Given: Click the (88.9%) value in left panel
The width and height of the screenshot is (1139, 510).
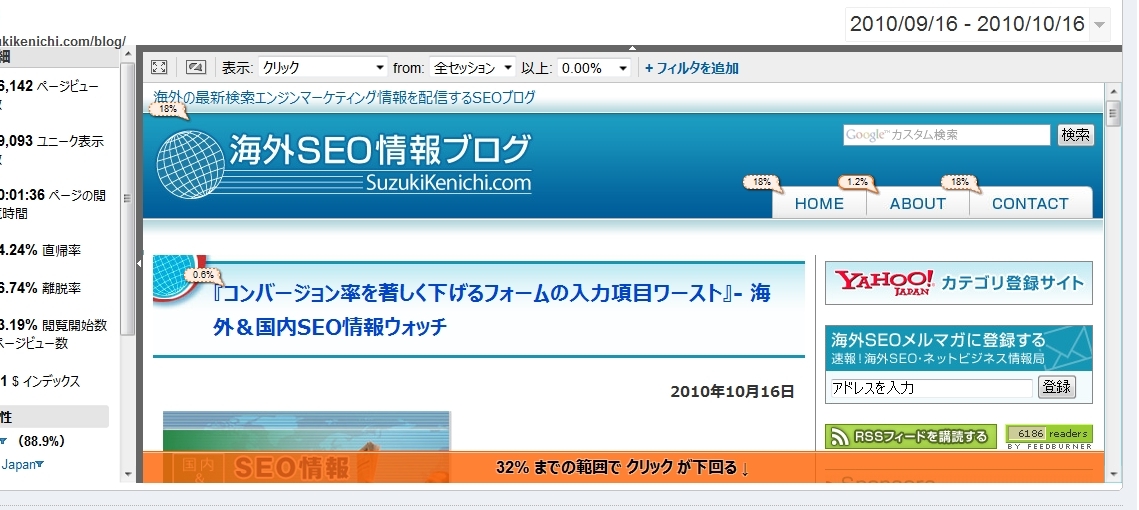Looking at the screenshot, I should point(41,441).
